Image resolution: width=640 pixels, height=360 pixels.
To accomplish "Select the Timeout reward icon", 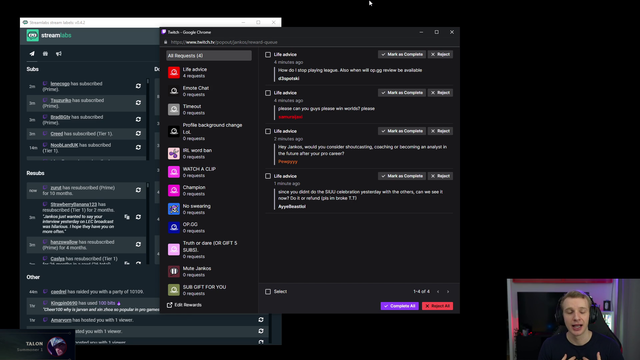I will point(173,109).
